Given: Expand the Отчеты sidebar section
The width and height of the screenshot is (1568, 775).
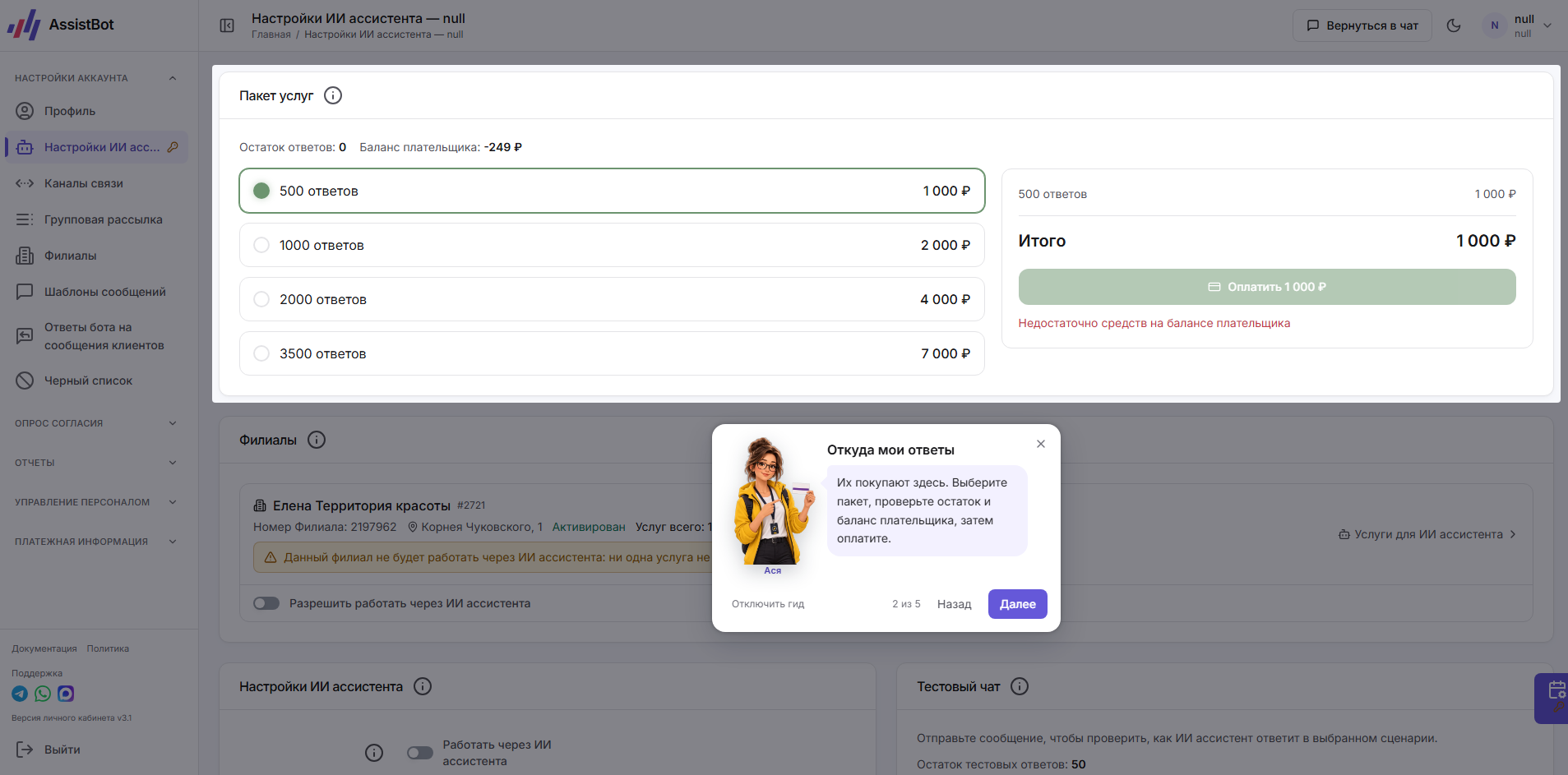Looking at the screenshot, I should coord(95,463).
